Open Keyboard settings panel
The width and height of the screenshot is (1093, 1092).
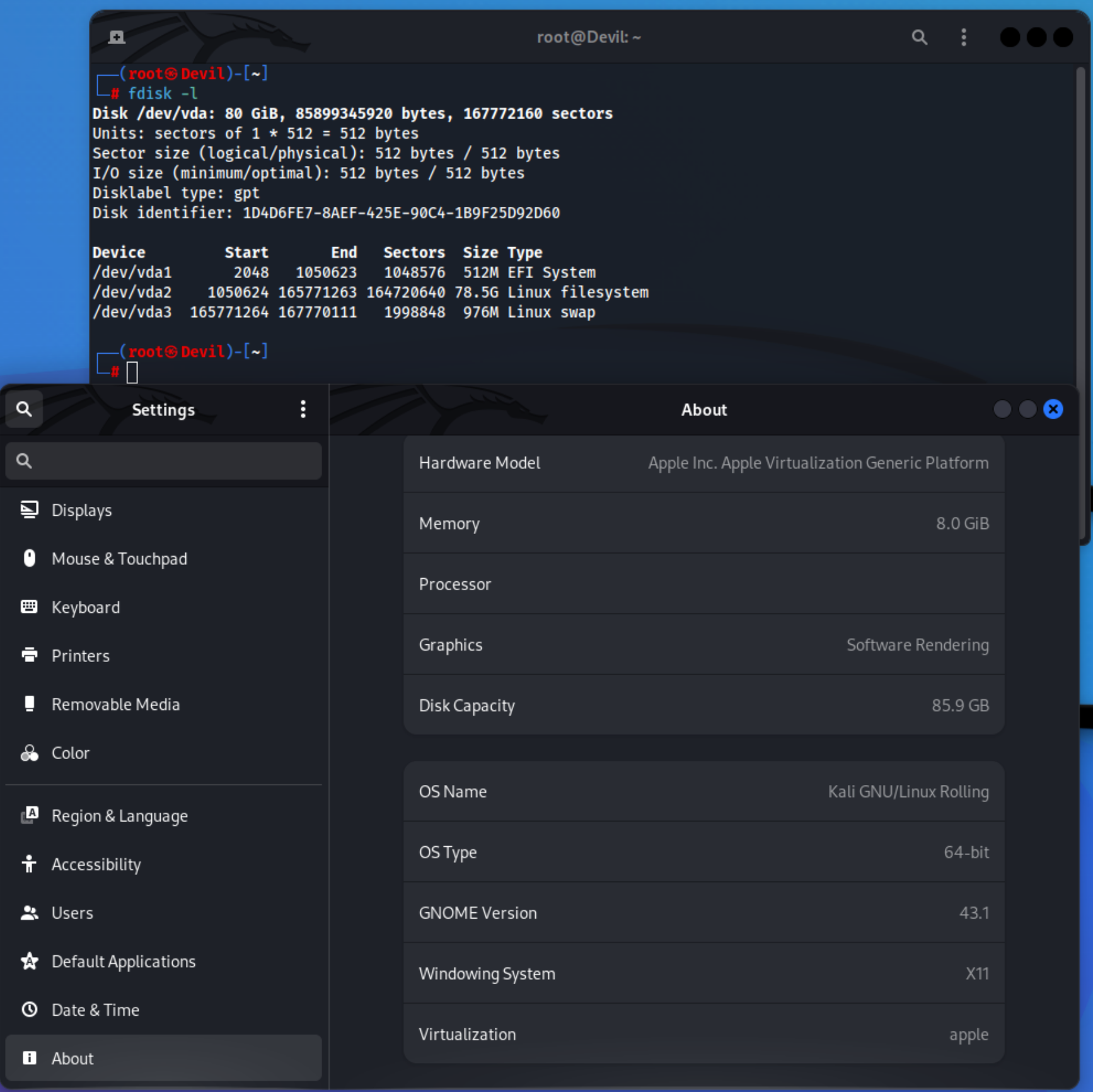coord(85,607)
